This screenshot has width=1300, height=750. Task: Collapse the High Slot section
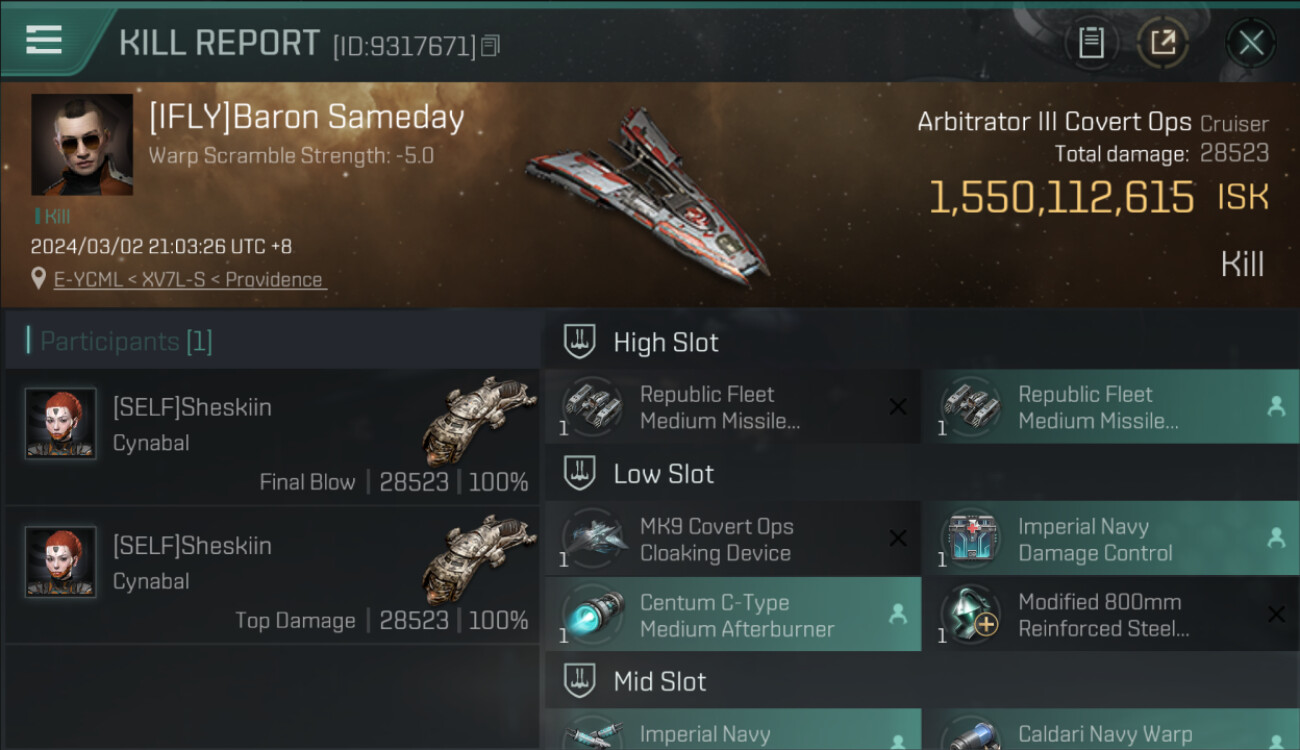(580, 342)
